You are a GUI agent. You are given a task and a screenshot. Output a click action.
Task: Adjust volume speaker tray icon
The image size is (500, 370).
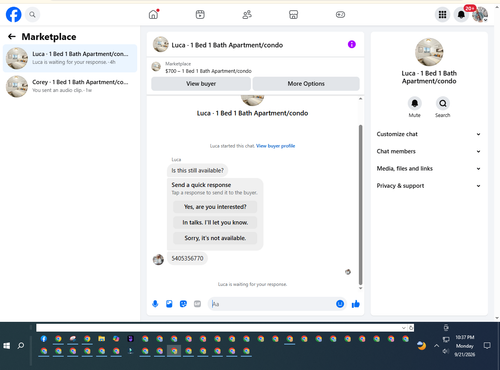coord(446,351)
